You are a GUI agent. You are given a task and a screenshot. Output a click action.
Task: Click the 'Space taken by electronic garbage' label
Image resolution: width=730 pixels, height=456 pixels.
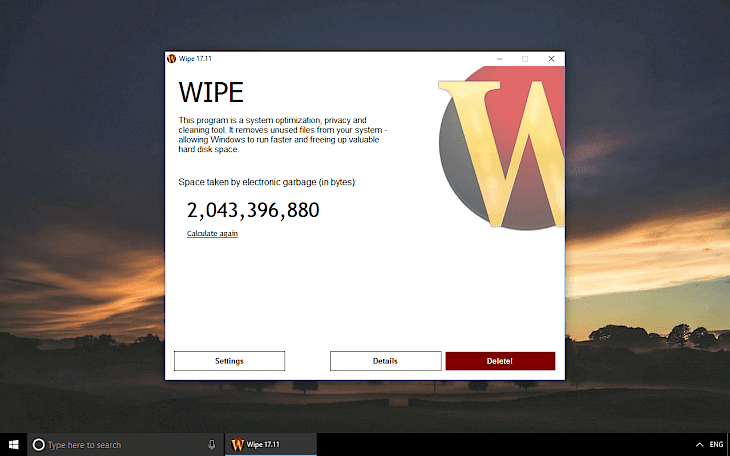click(x=267, y=182)
